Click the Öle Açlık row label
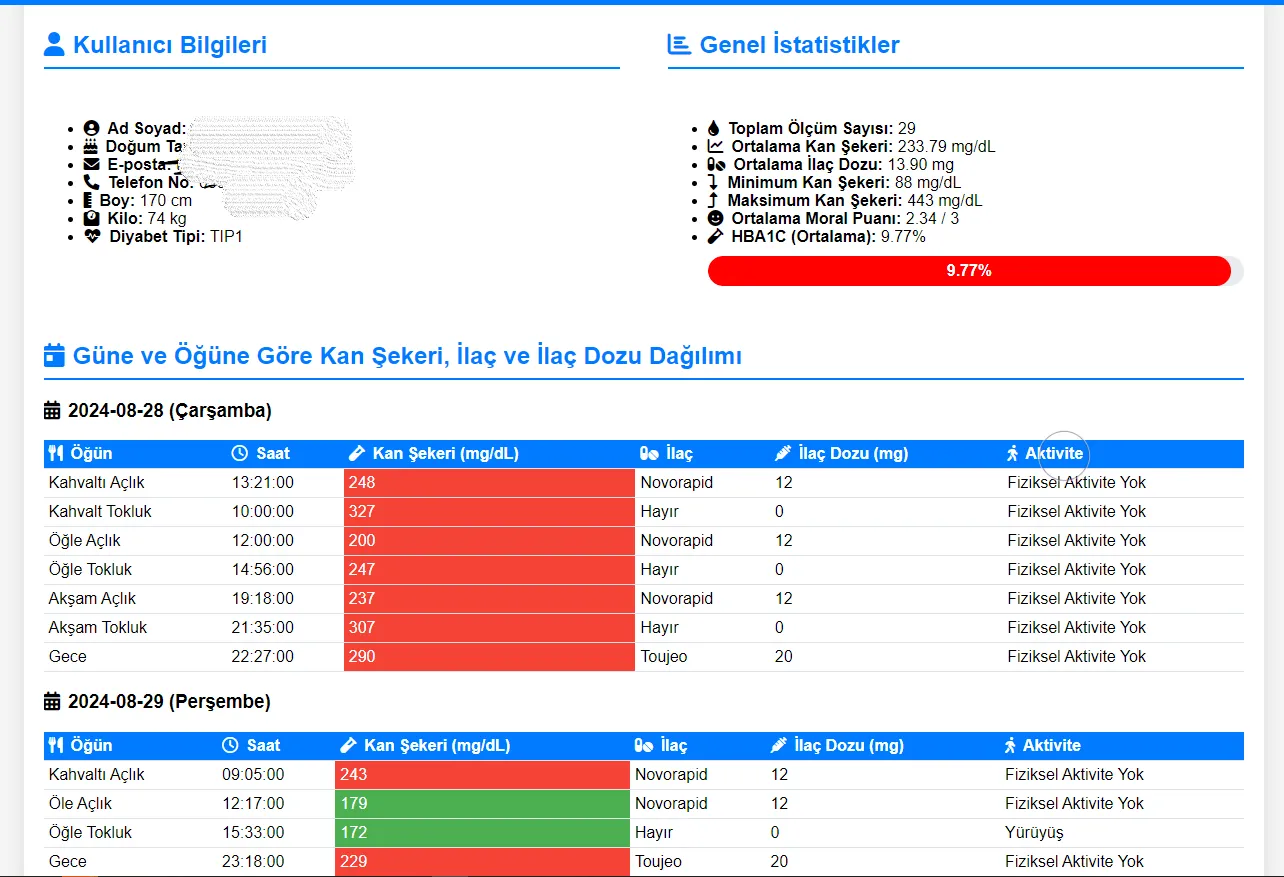The width and height of the screenshot is (1284, 877). [x=80, y=804]
